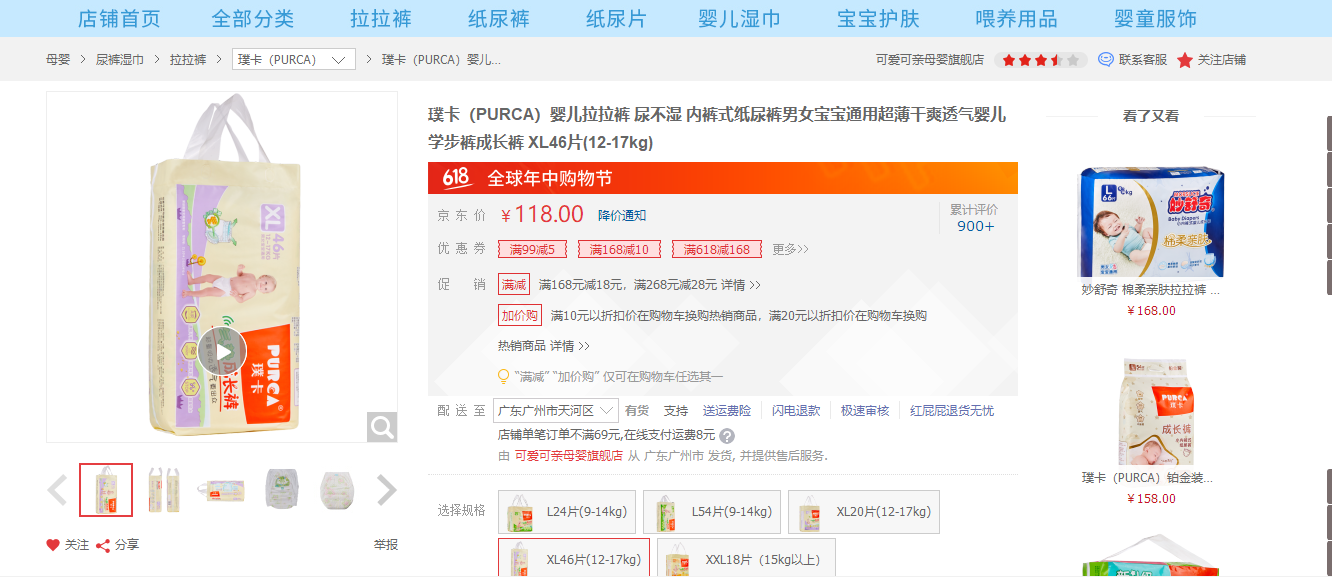The image size is (1332, 577).
Task: Expand more coupons with 更多>>
Action: coord(790,249)
